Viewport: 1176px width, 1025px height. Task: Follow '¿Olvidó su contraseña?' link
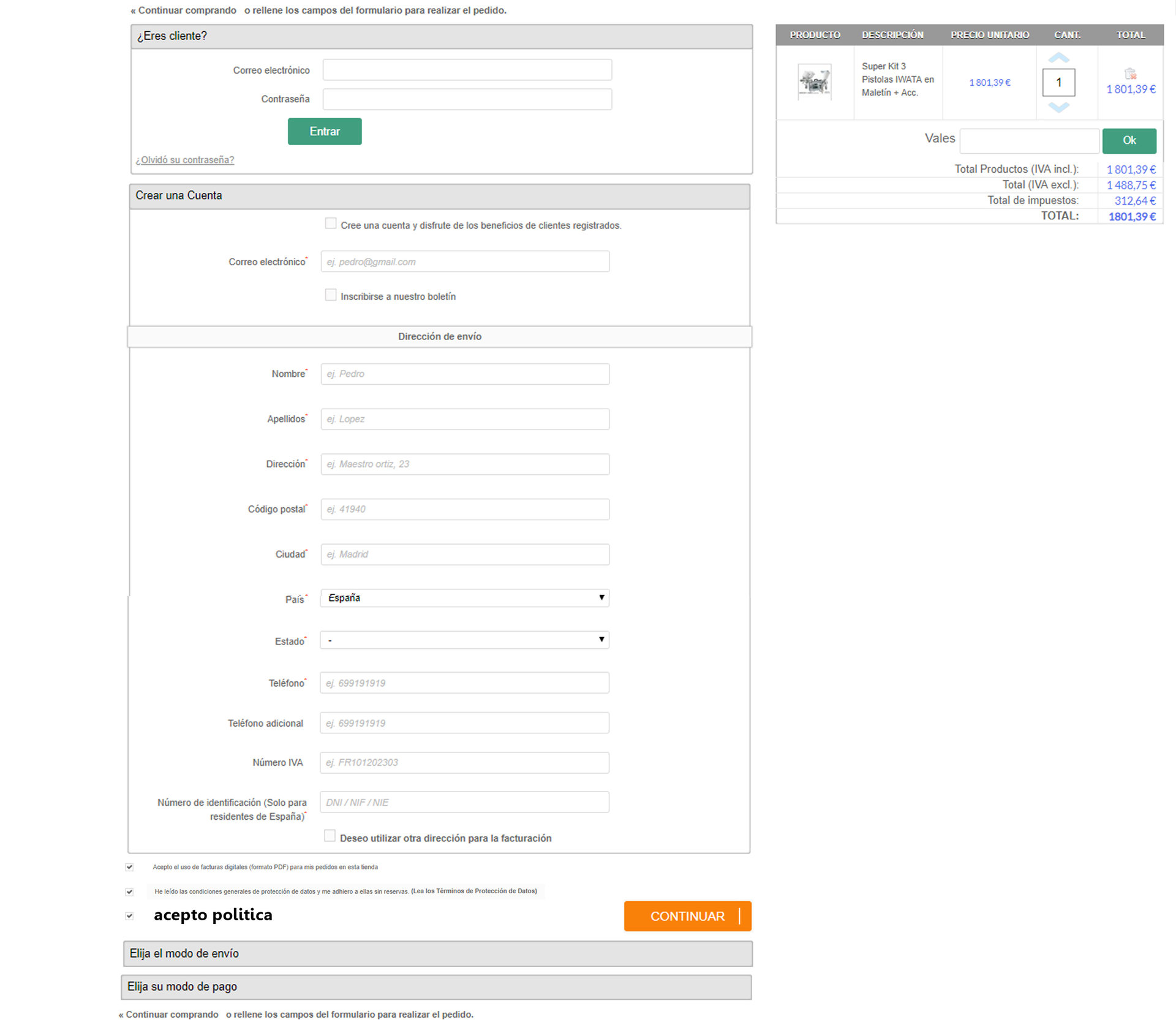[x=185, y=160]
